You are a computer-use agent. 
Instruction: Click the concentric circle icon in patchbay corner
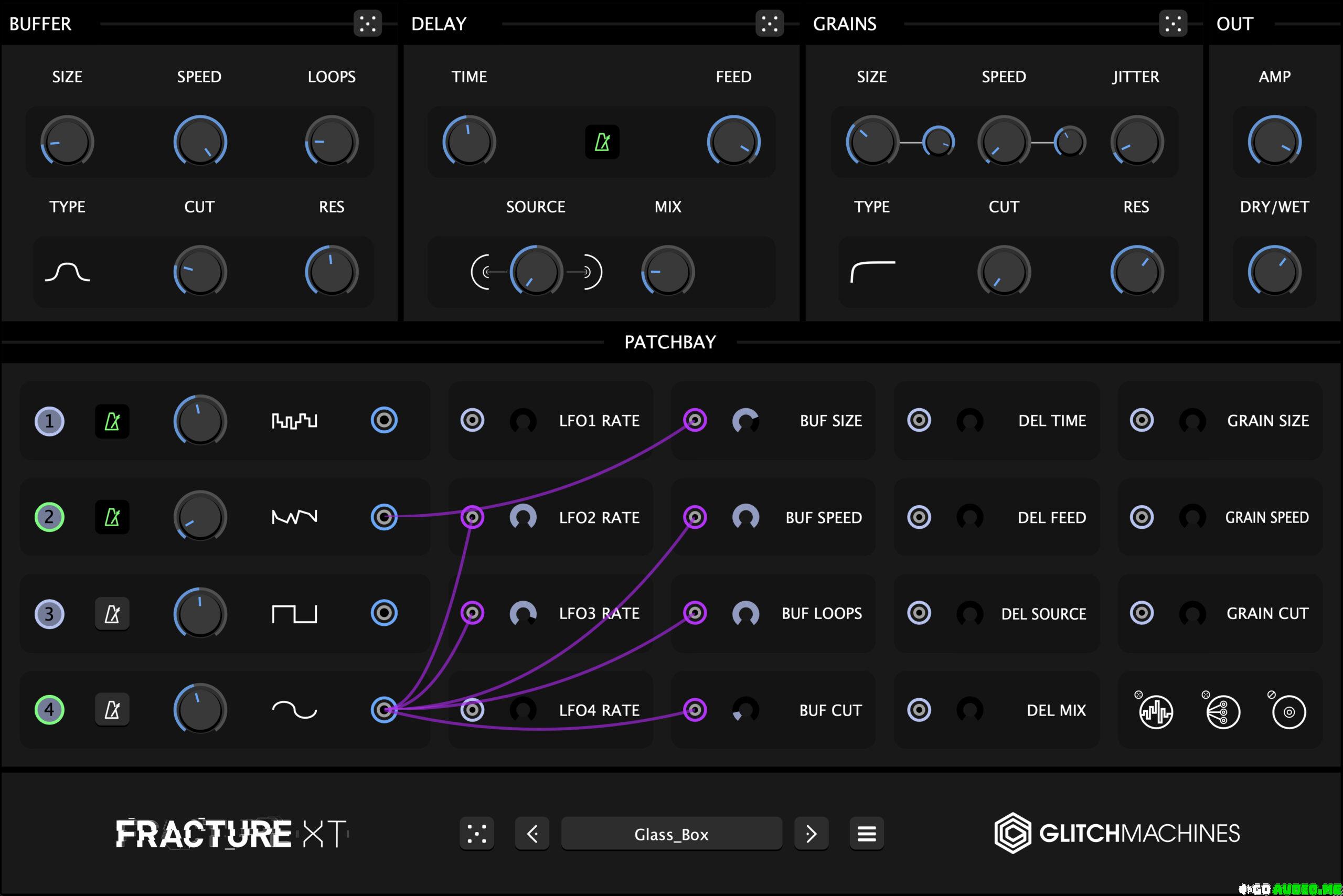[1289, 712]
